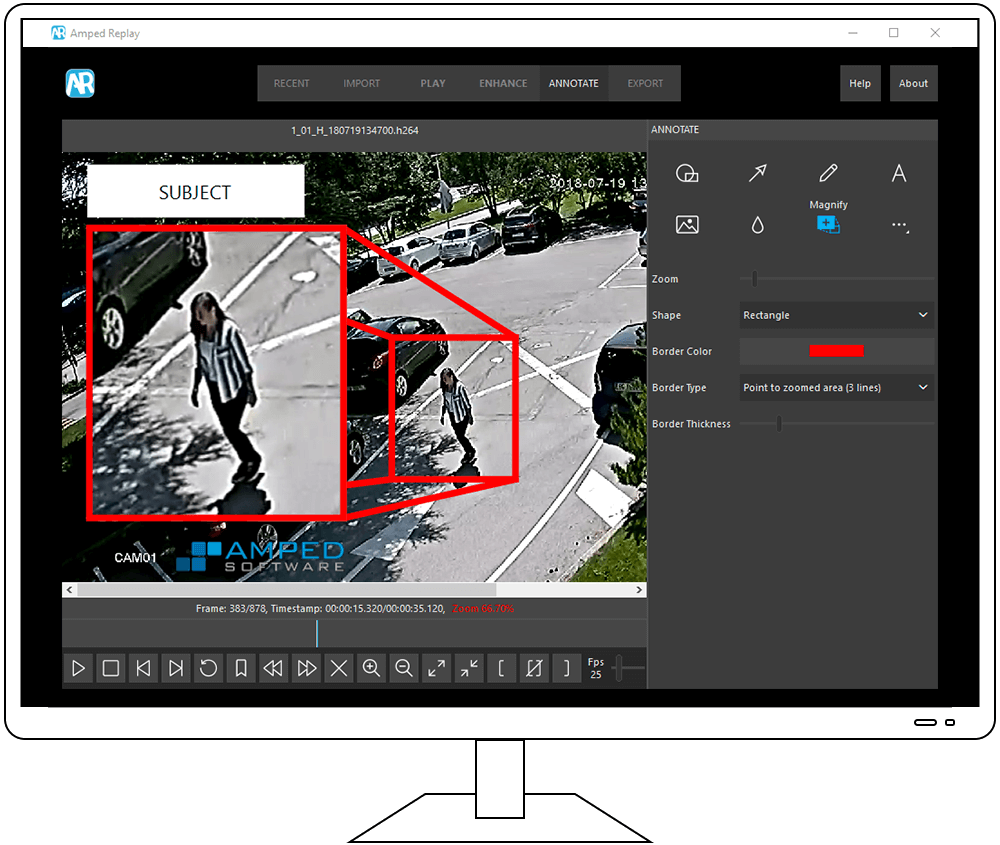Click the zoom in magnifier button

(371, 668)
